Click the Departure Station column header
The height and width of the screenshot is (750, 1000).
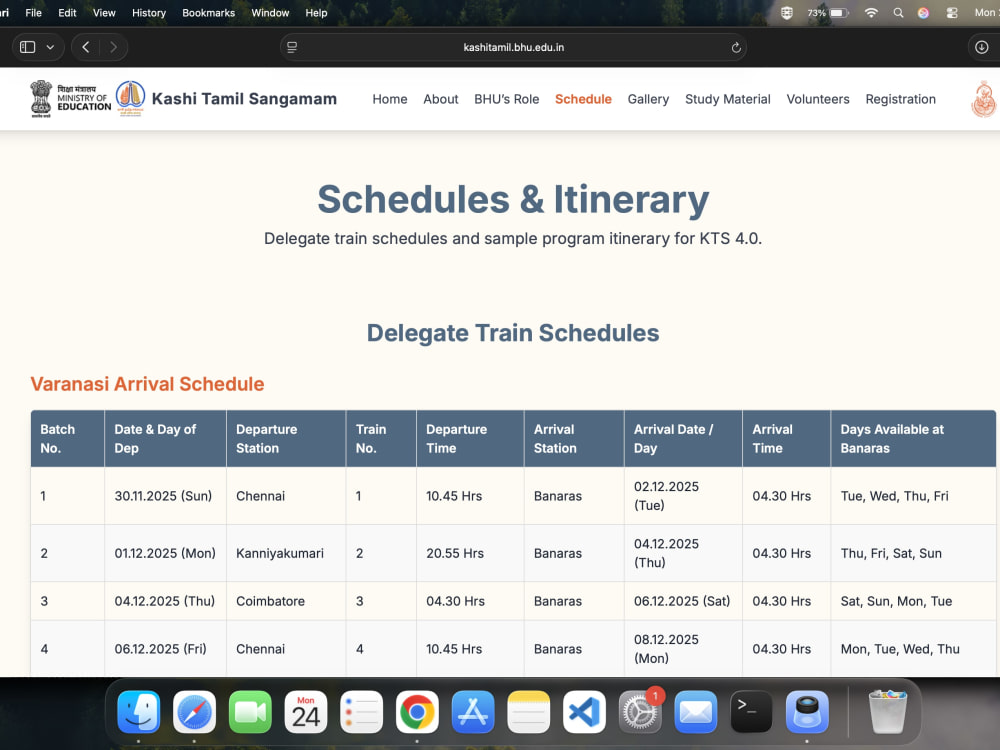pos(286,439)
